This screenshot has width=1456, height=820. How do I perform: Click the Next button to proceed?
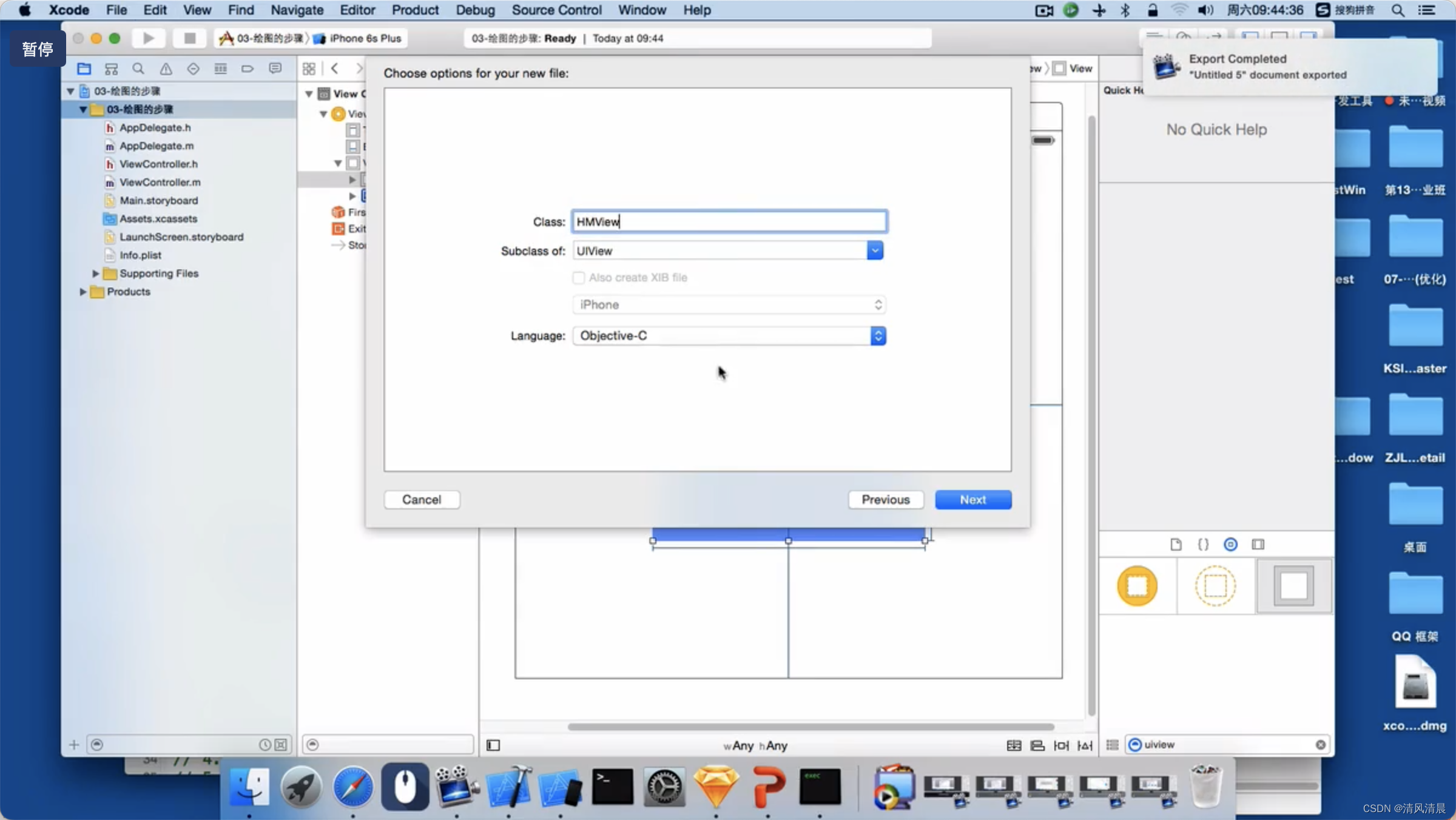click(x=973, y=499)
